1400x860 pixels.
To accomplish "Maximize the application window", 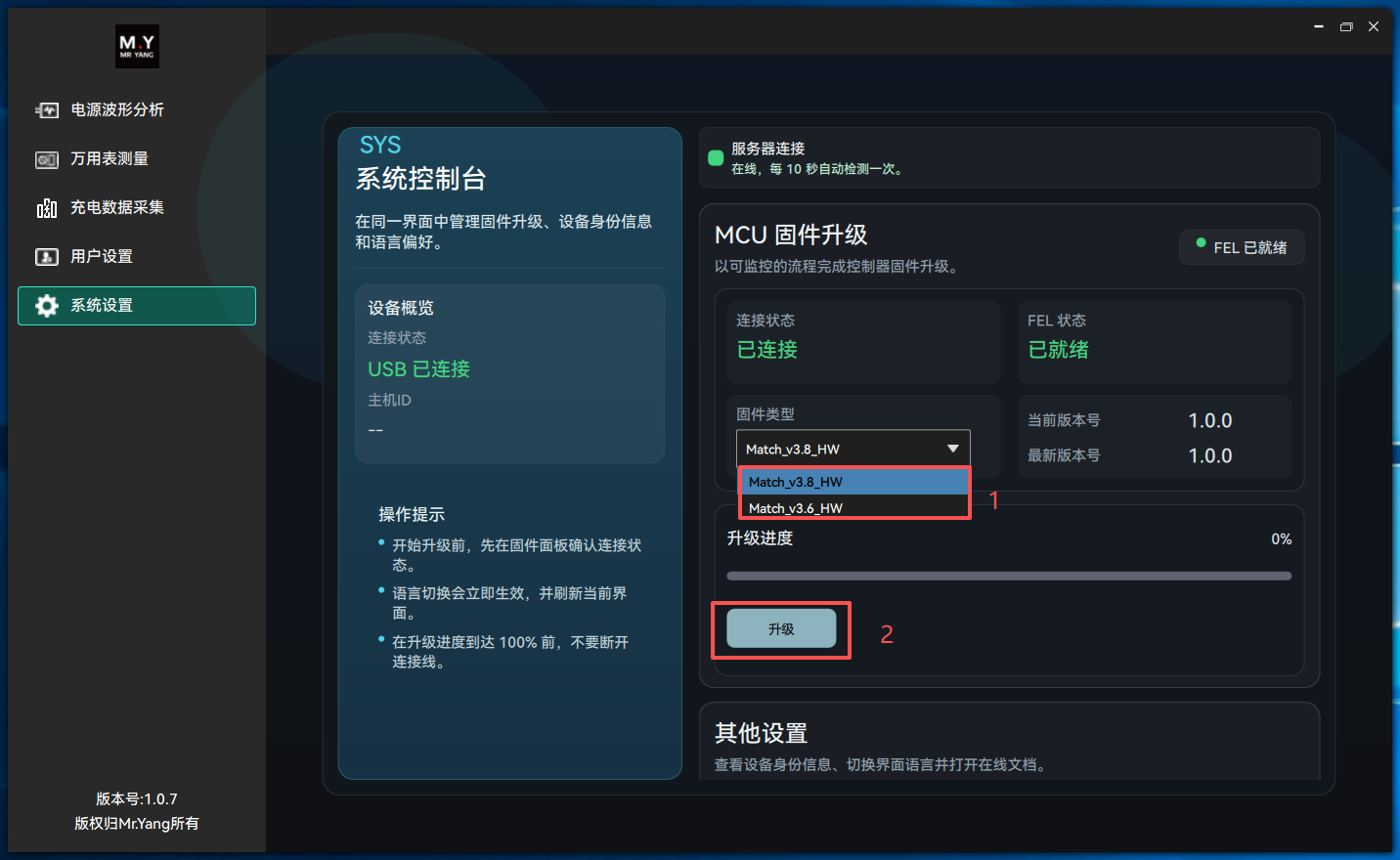I will point(1346,26).
